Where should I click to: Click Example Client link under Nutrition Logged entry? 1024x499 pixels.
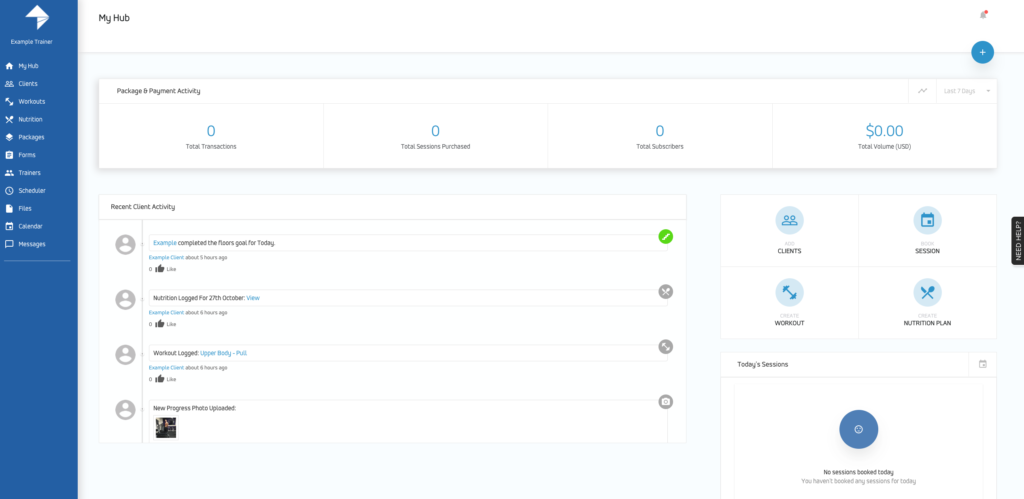coord(167,313)
